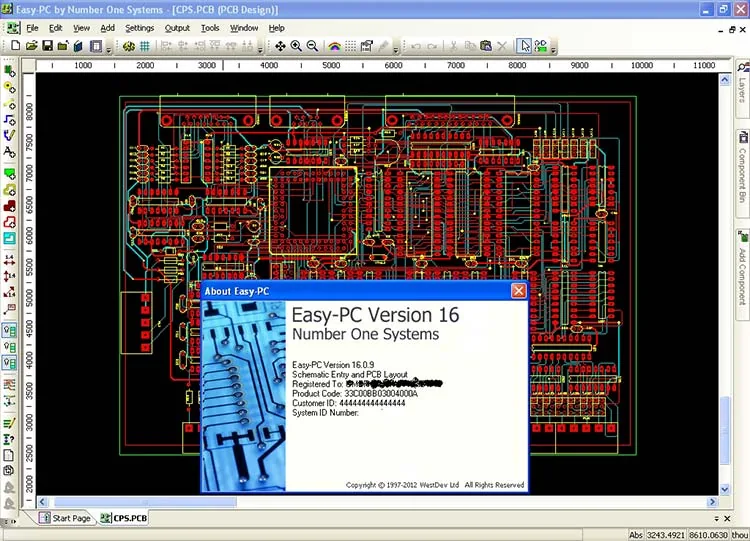Screen dimensions: 750x541
Task: Open the rainbow Colours icon
Action: 334,46
